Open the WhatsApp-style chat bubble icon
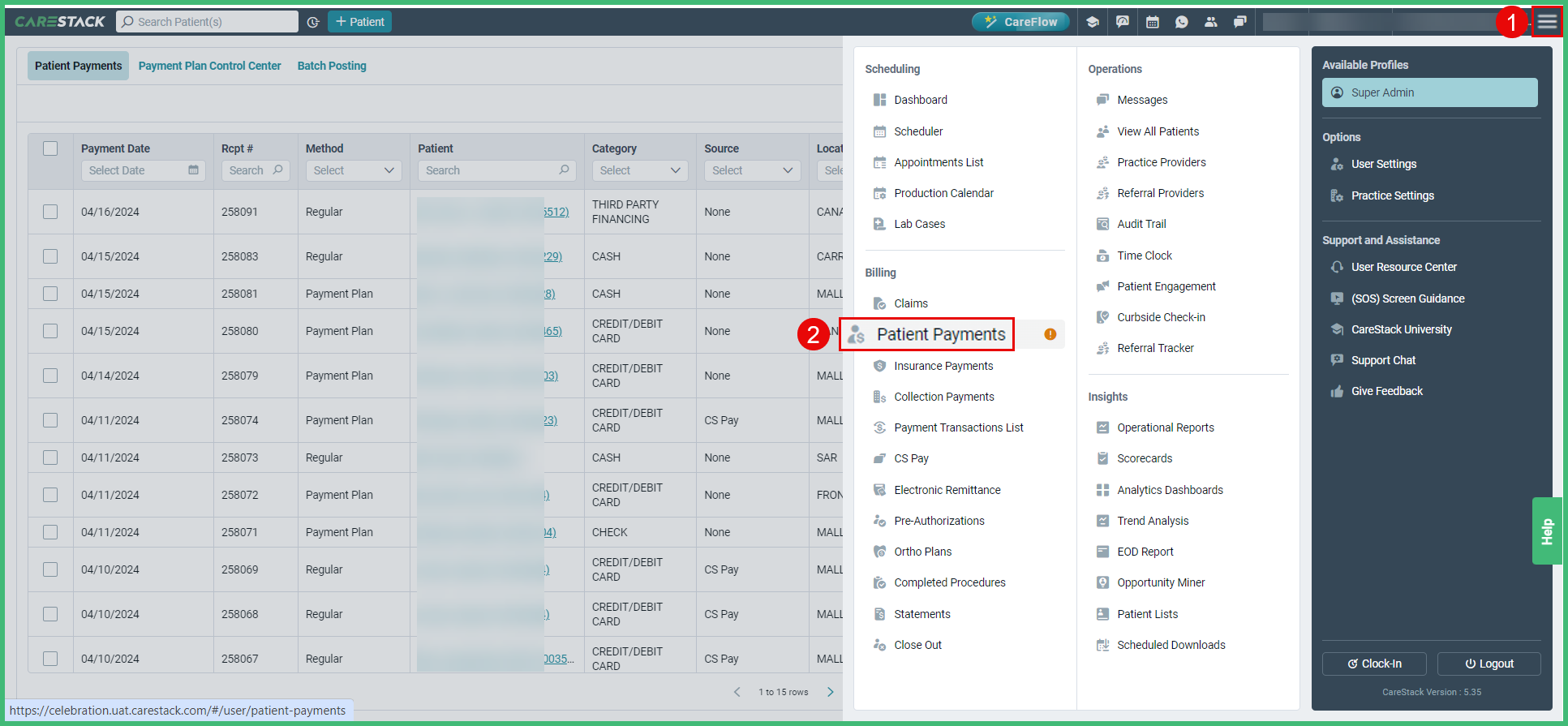Image resolution: width=1568 pixels, height=726 pixels. (1181, 22)
